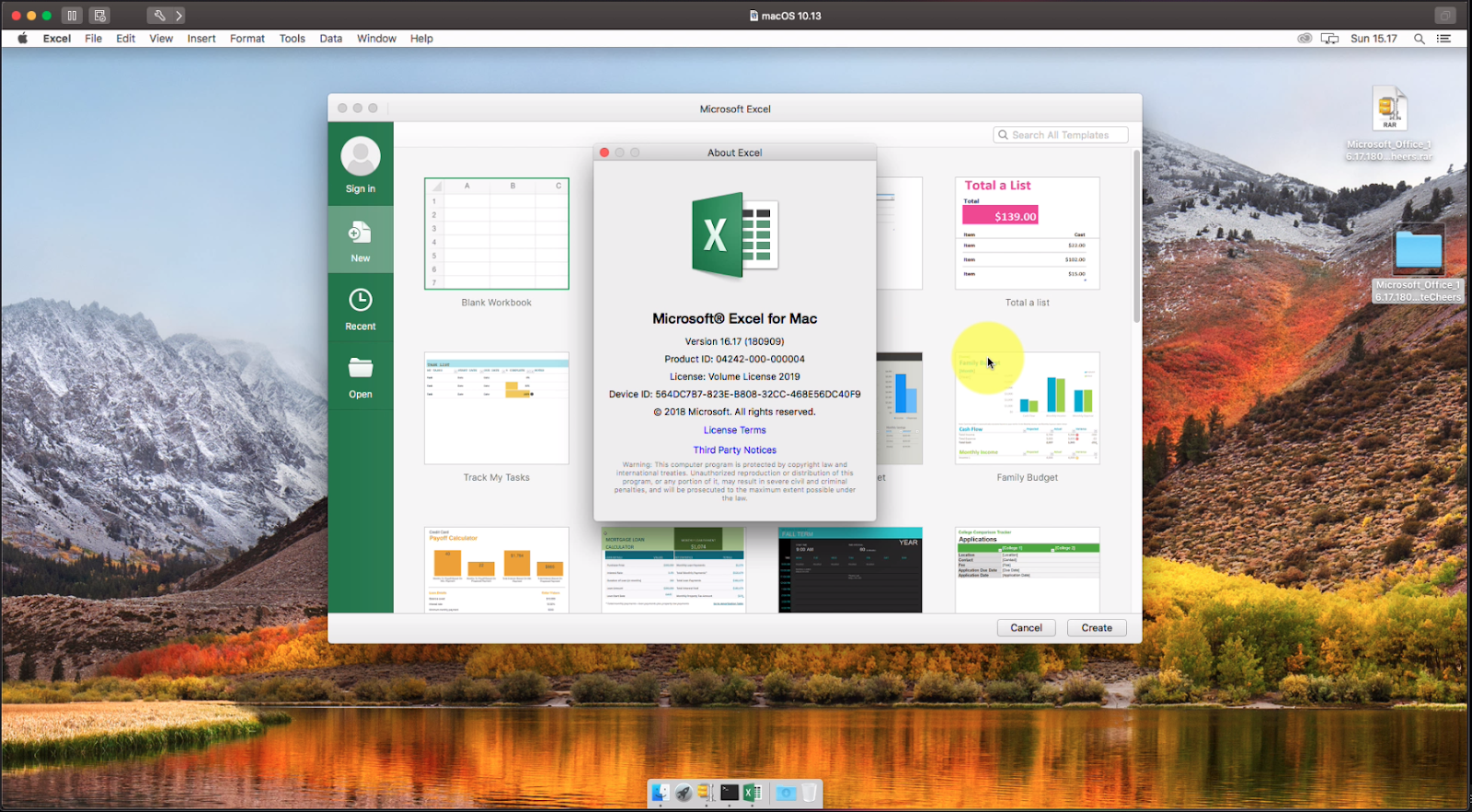This screenshot has width=1472, height=812.
Task: Click the Product ID: 04242-000-000004 text
Action: tap(734, 359)
